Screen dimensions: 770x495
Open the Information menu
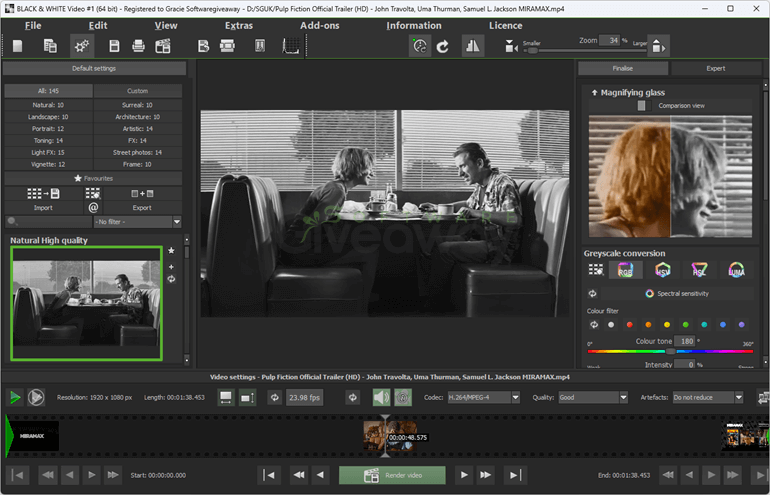[413, 26]
